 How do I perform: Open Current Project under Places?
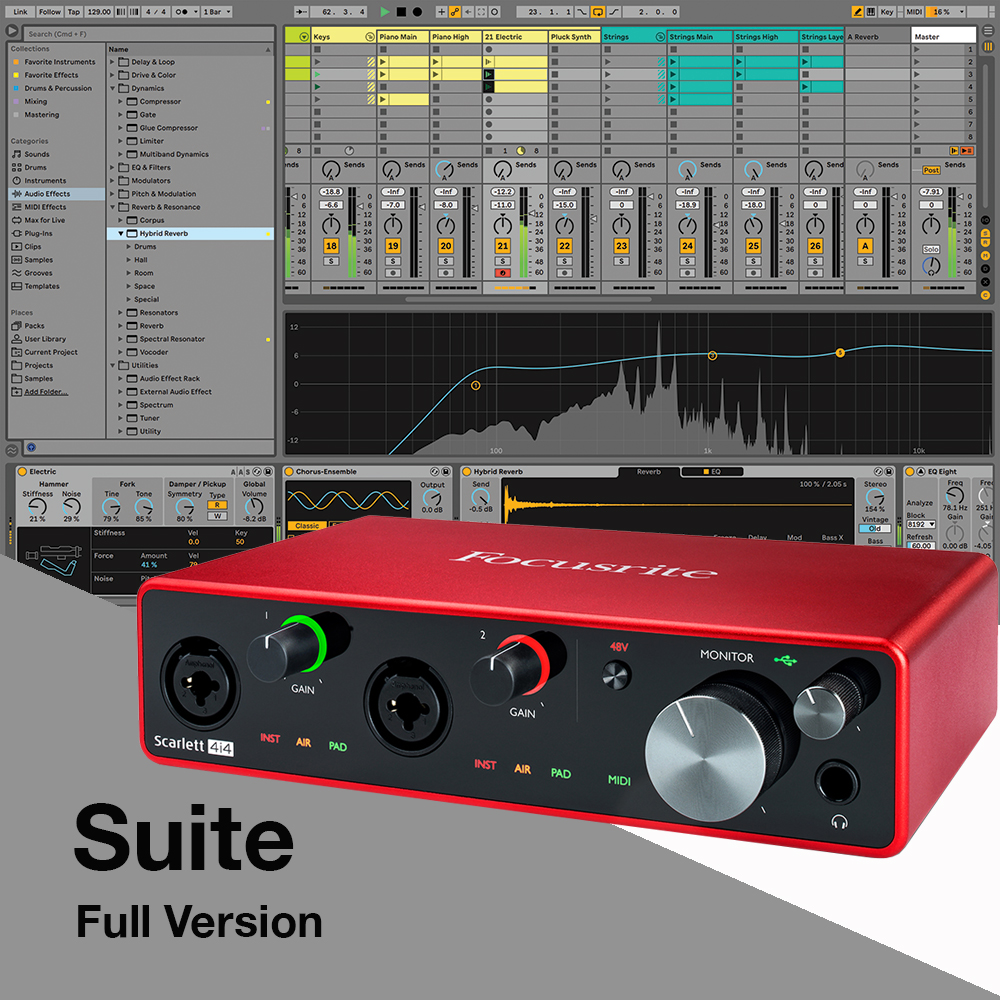click(x=45, y=352)
